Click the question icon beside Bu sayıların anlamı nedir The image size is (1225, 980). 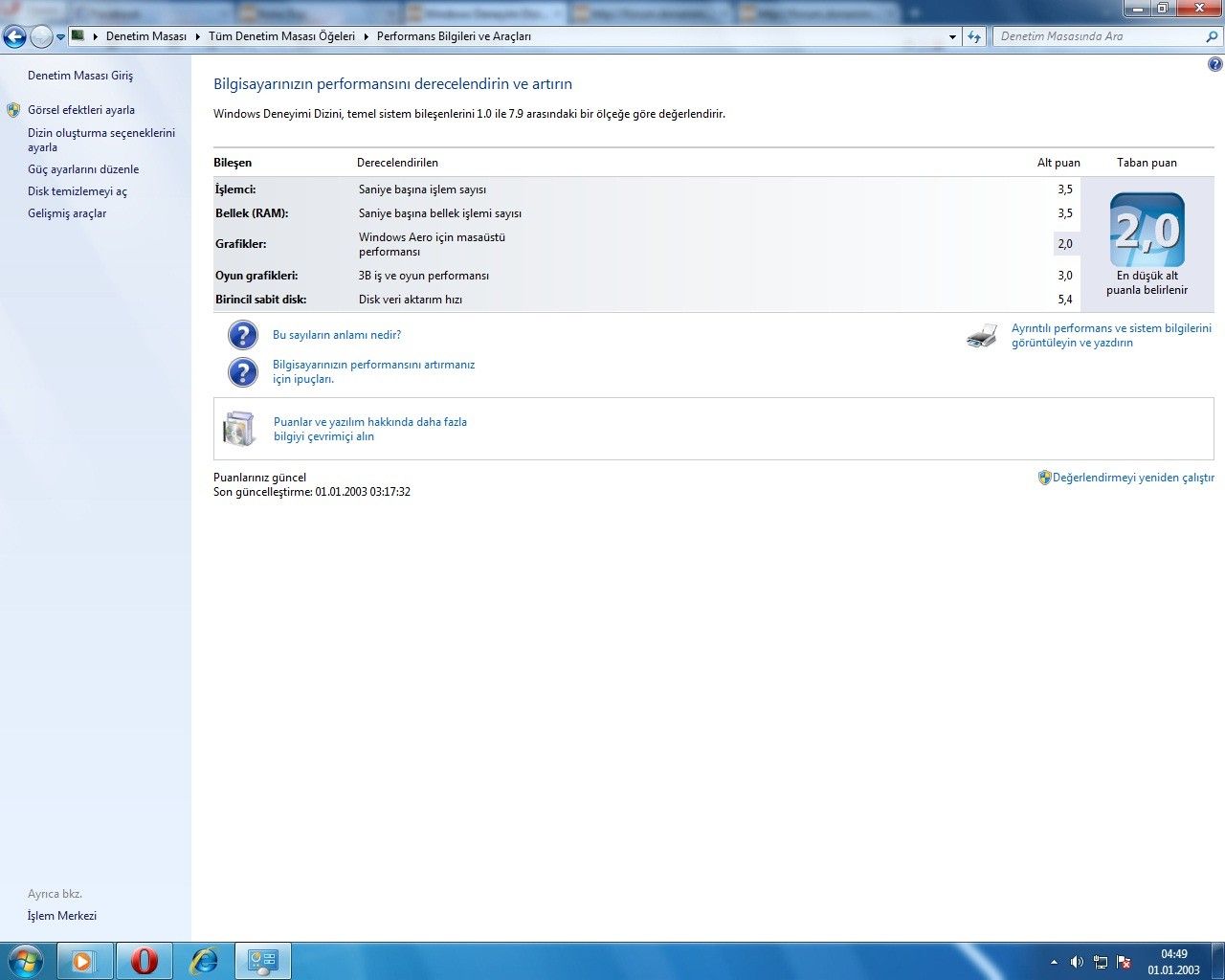[243, 335]
